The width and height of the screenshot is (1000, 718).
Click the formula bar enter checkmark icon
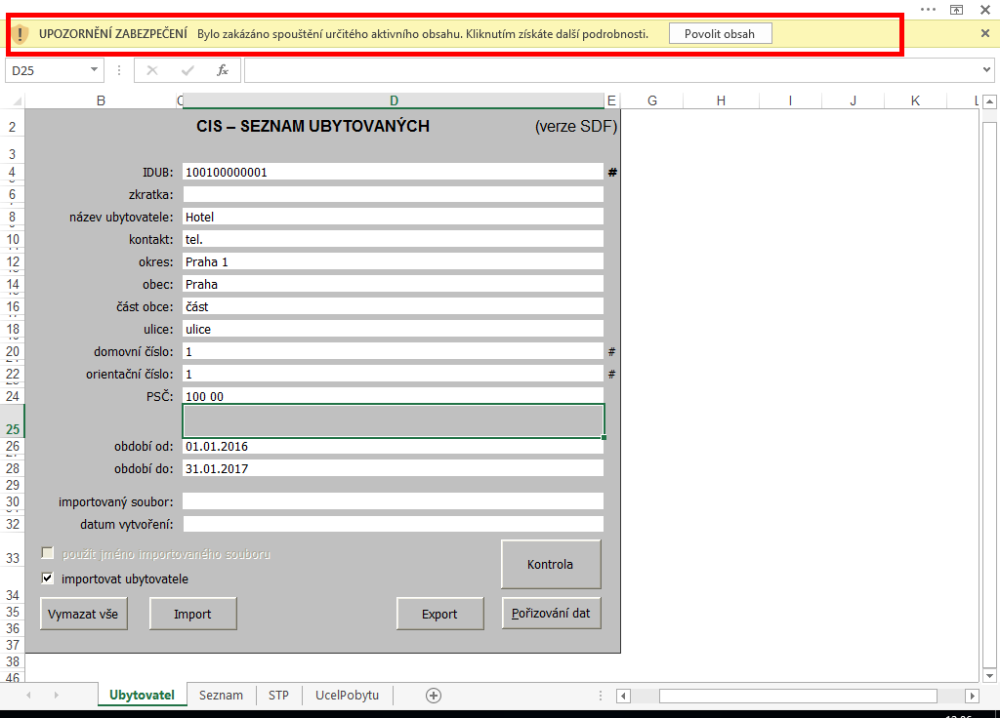click(x=187, y=70)
